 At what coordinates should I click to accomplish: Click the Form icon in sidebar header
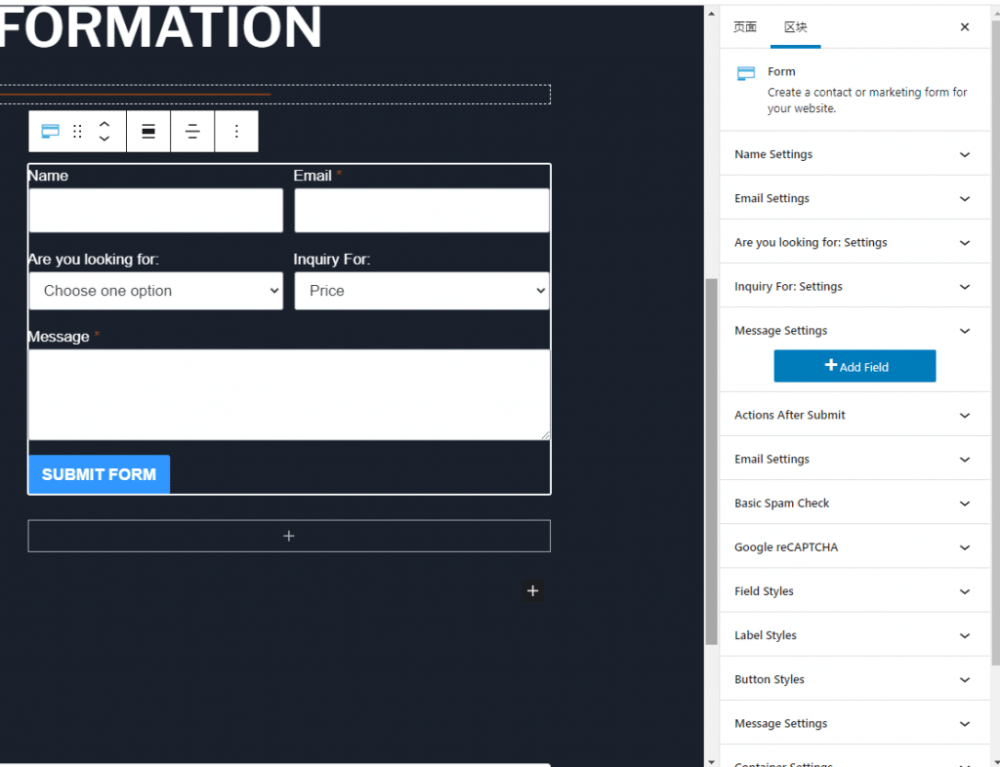pos(746,74)
